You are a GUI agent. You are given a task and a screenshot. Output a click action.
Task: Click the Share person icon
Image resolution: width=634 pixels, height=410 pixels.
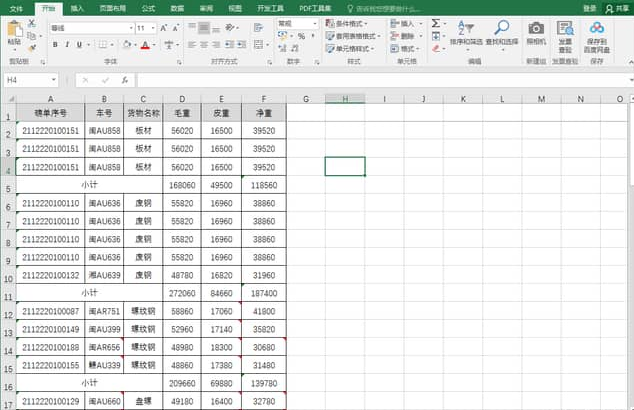coord(610,8)
